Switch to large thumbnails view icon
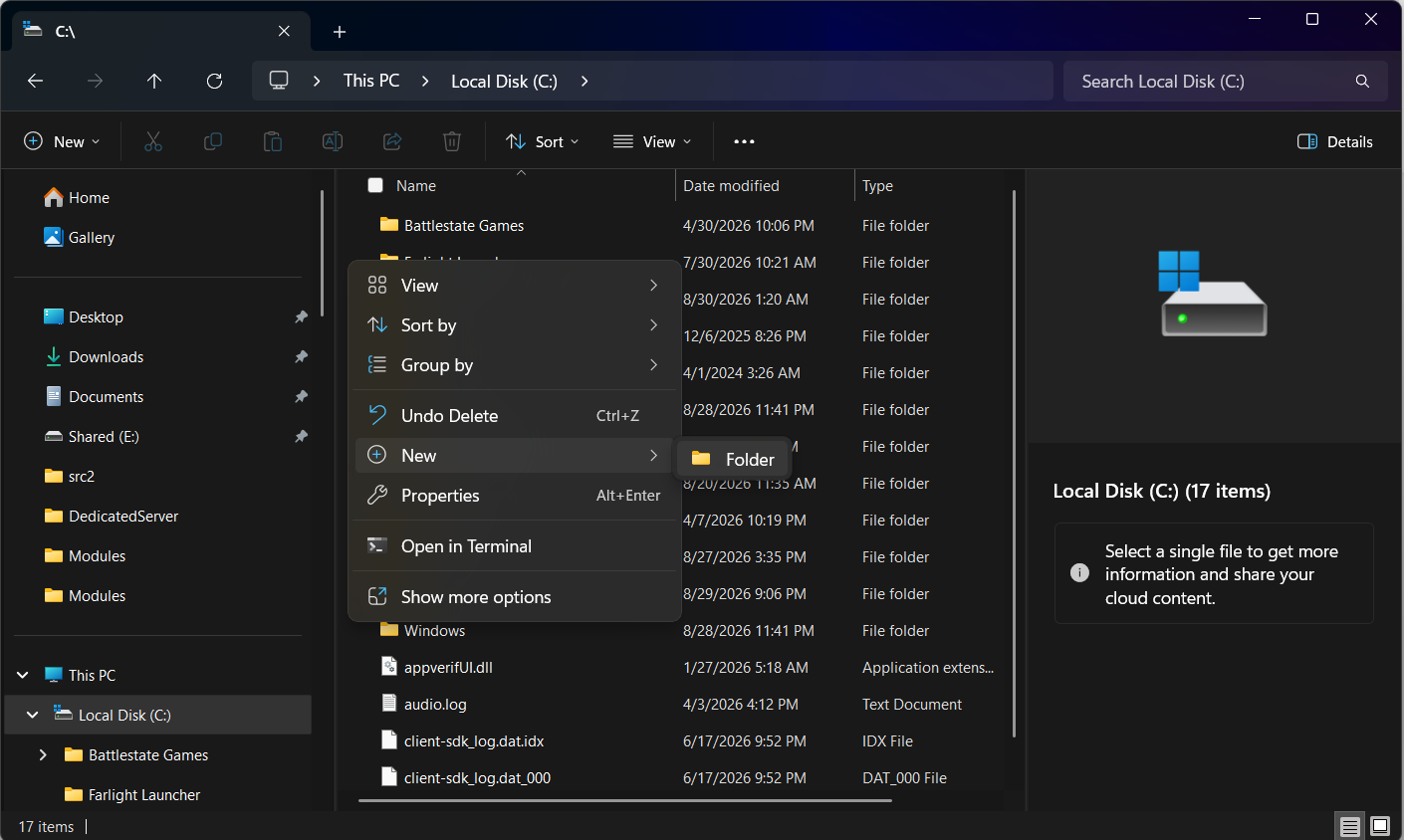1404x840 pixels. (1380, 826)
